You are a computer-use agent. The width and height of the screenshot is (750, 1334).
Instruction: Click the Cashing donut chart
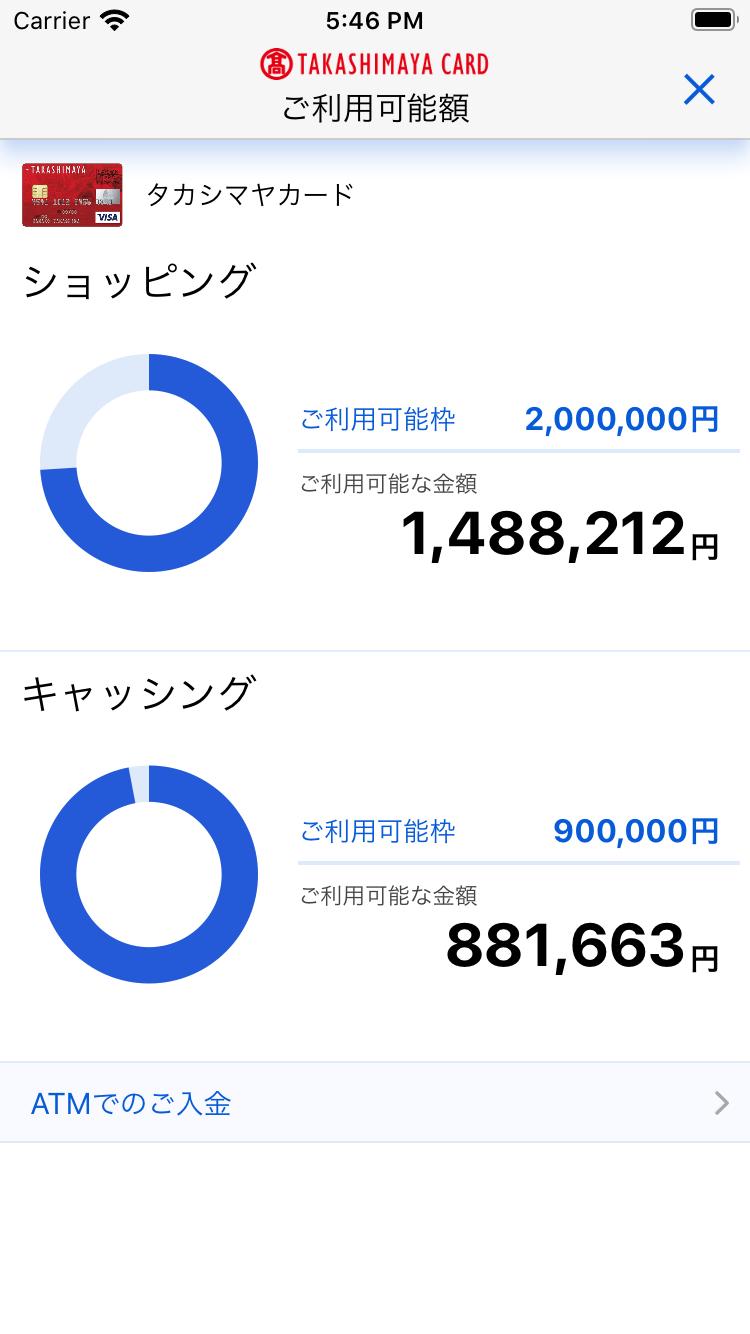pos(149,875)
